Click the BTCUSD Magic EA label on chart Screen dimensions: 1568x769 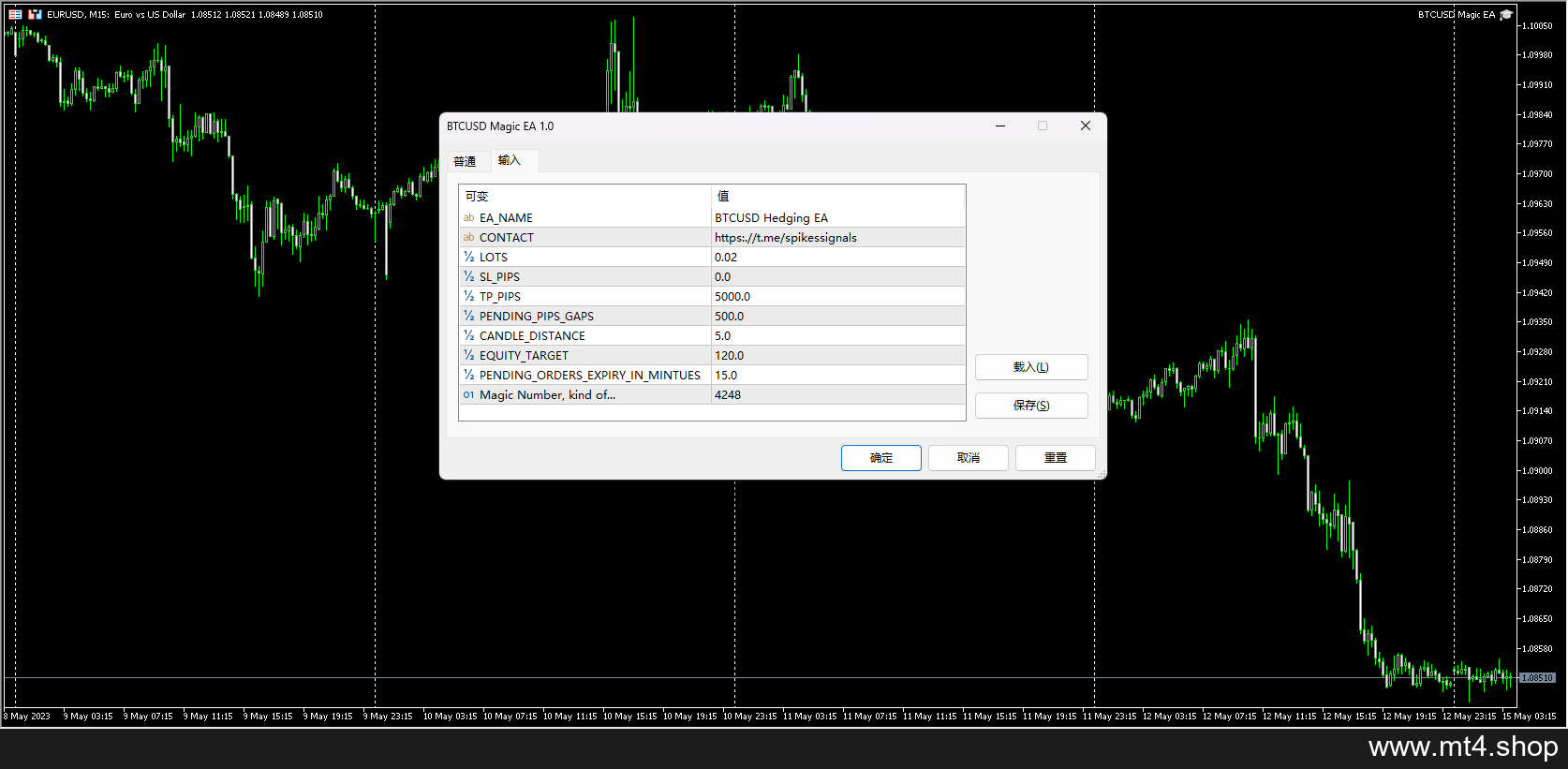point(1457,15)
